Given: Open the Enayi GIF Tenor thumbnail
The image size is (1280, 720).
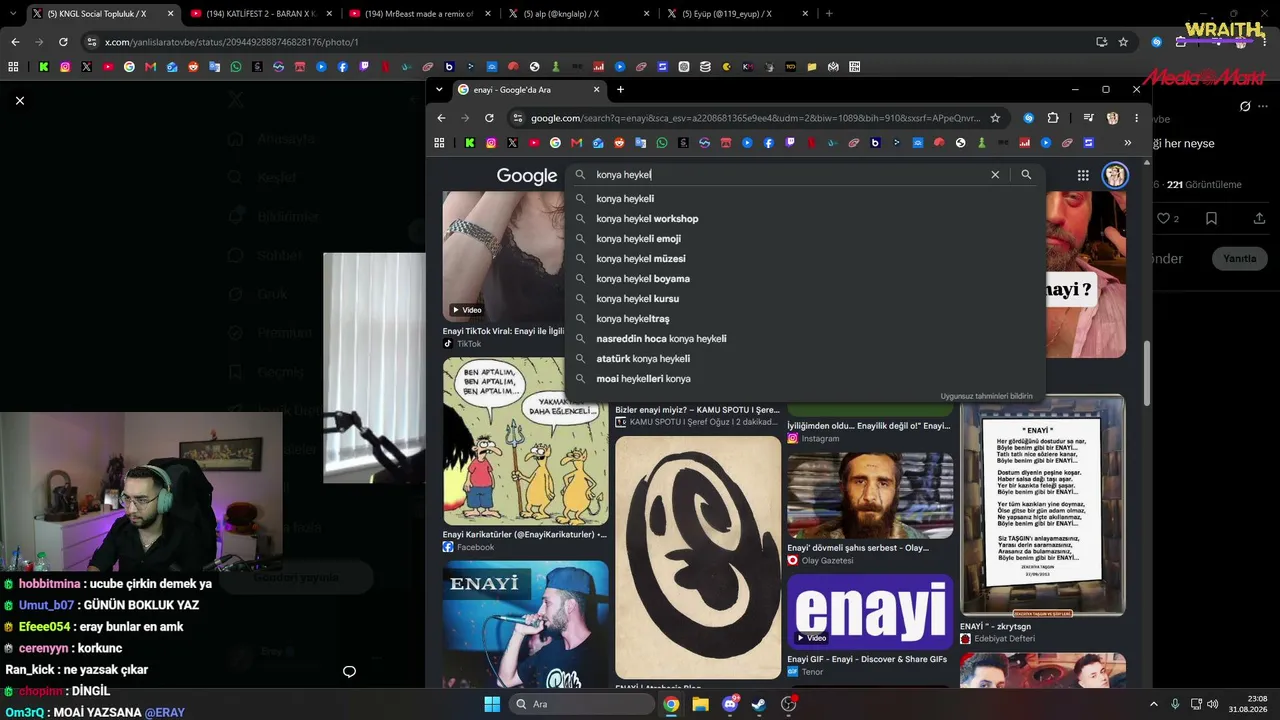Looking at the screenshot, I should [x=870, y=612].
